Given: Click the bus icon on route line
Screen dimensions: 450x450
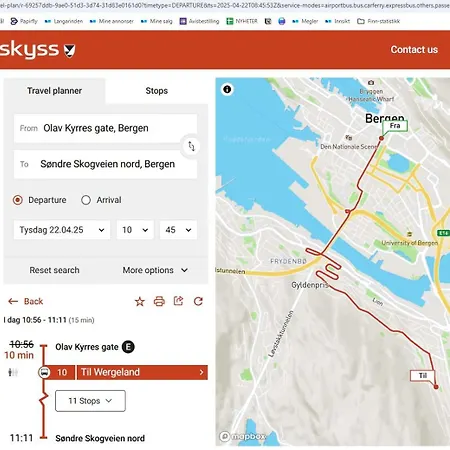Looking at the screenshot, I should pyautogui.click(x=44, y=372).
